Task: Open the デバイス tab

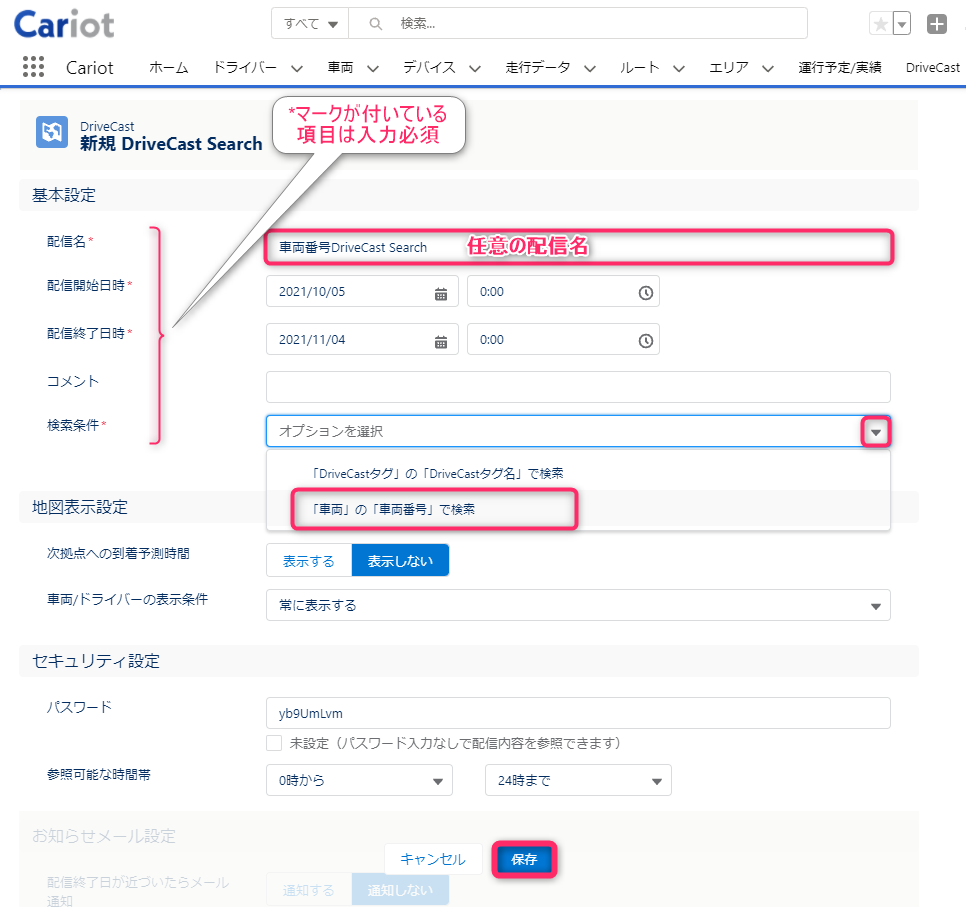Action: (x=429, y=67)
